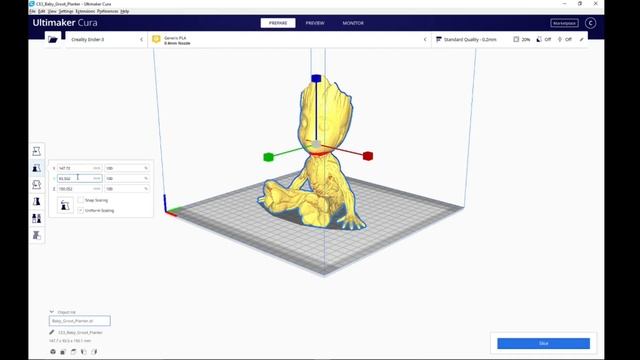Open the View menu
640x360 pixels.
(52, 11)
